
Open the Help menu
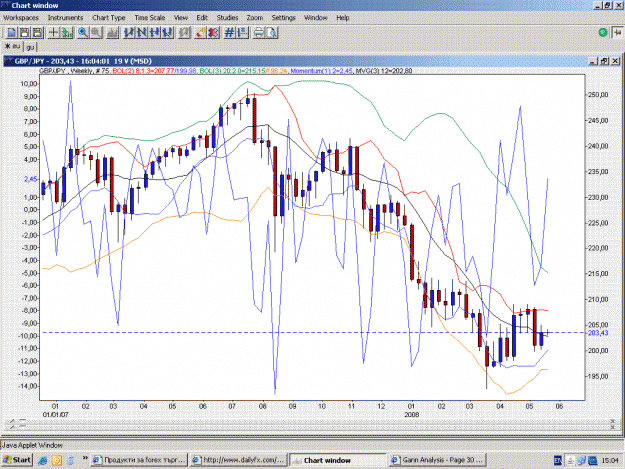342,18
